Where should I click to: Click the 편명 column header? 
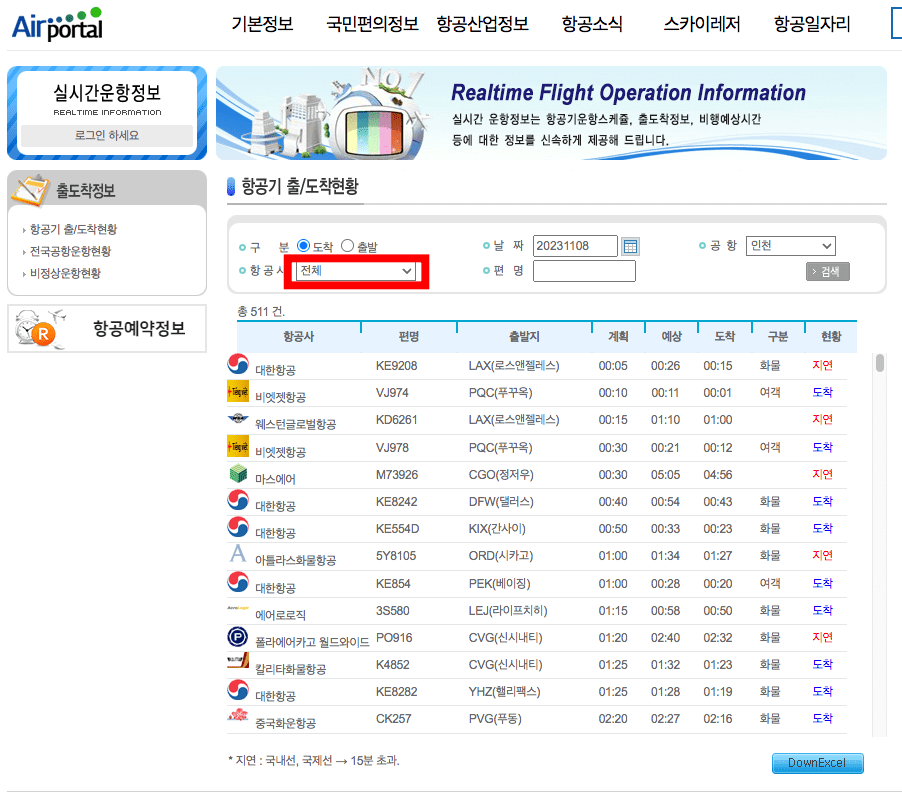point(409,336)
